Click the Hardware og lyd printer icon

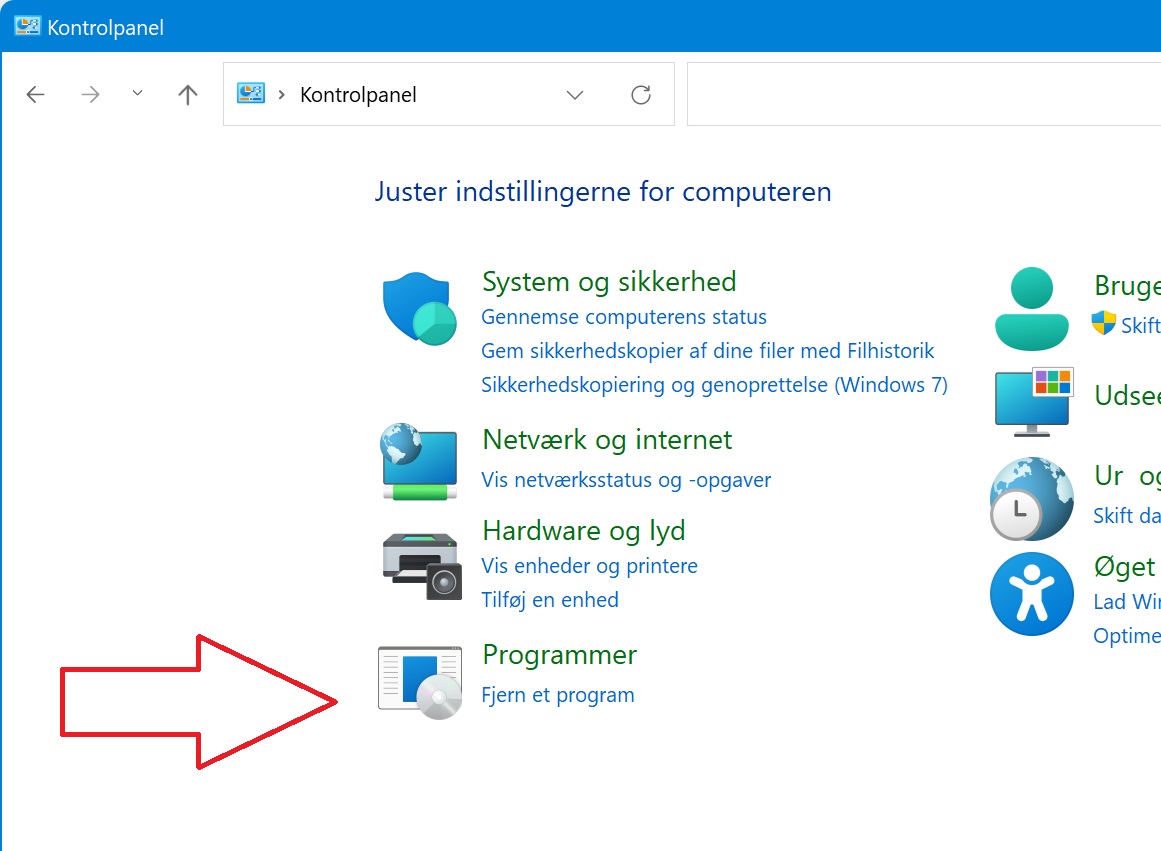pyautogui.click(x=422, y=566)
